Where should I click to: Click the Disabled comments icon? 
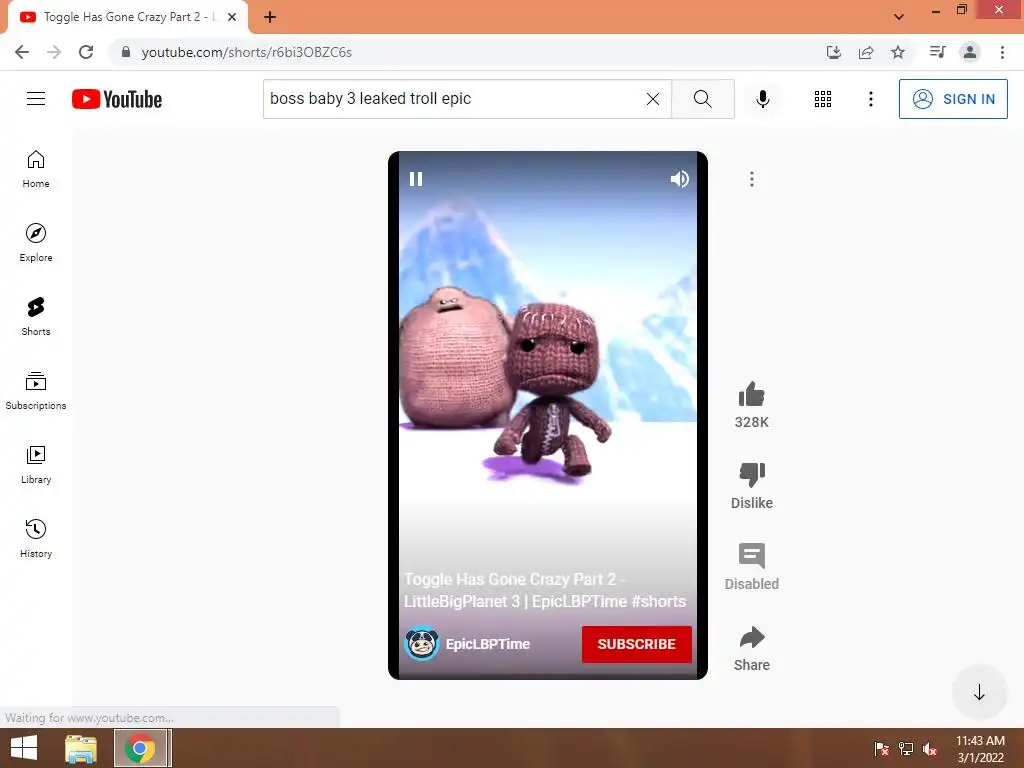click(752, 556)
